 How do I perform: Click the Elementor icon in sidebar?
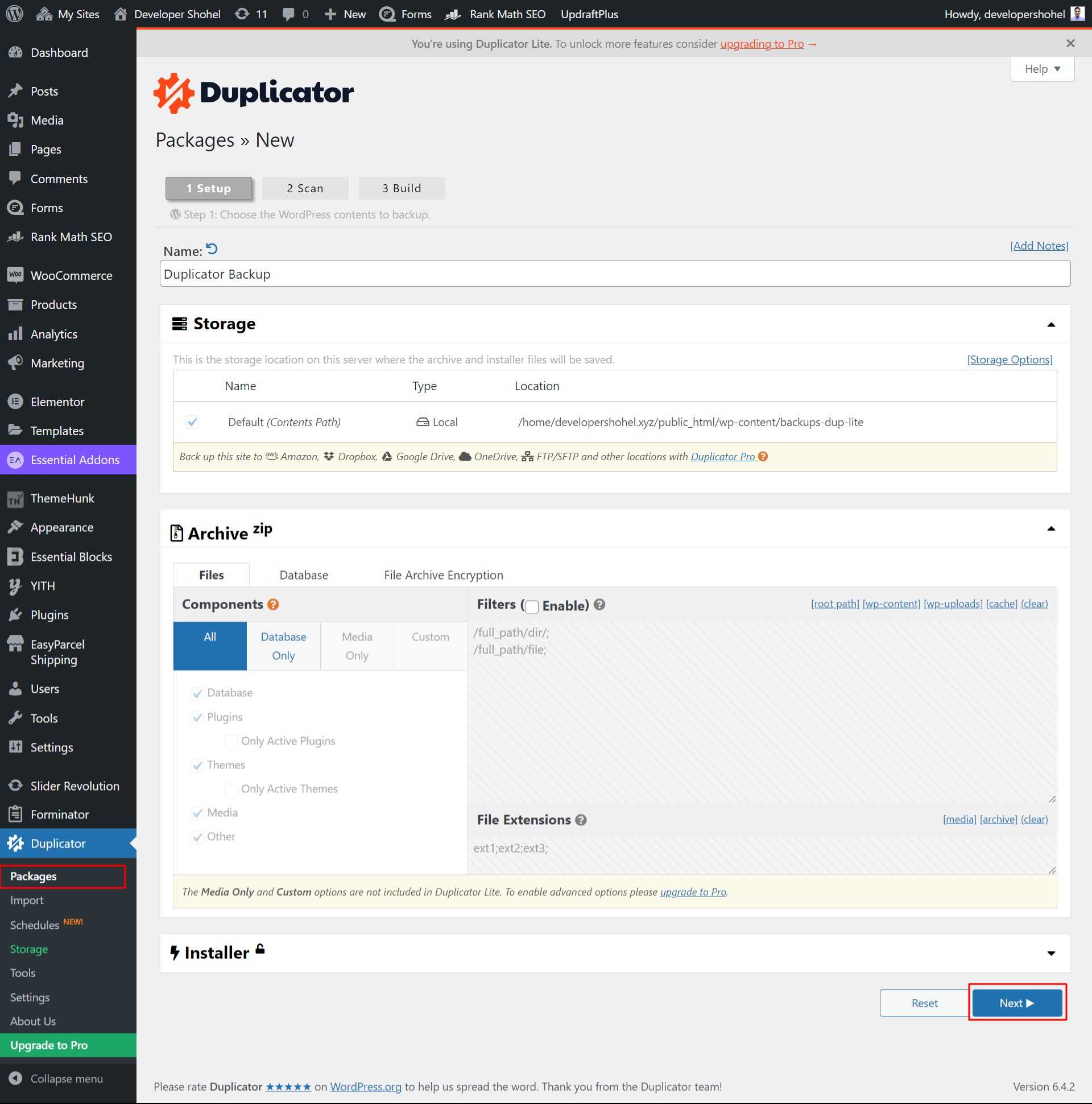pos(15,401)
